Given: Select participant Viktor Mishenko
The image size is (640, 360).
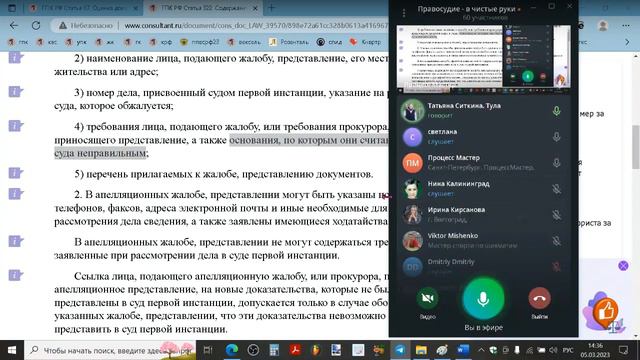Looking at the screenshot, I should pyautogui.click(x=483, y=241).
